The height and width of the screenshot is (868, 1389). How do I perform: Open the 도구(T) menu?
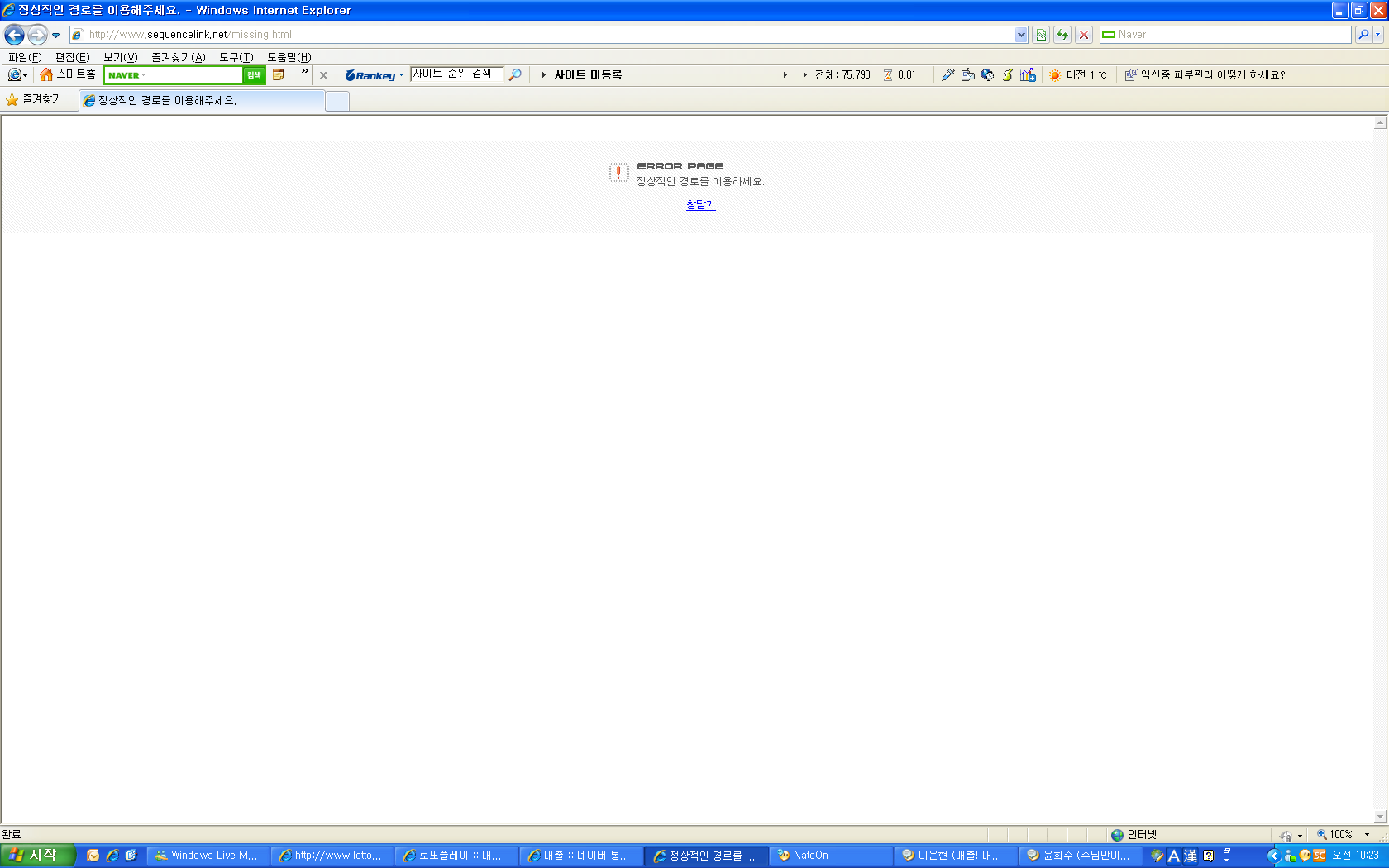[x=236, y=57]
